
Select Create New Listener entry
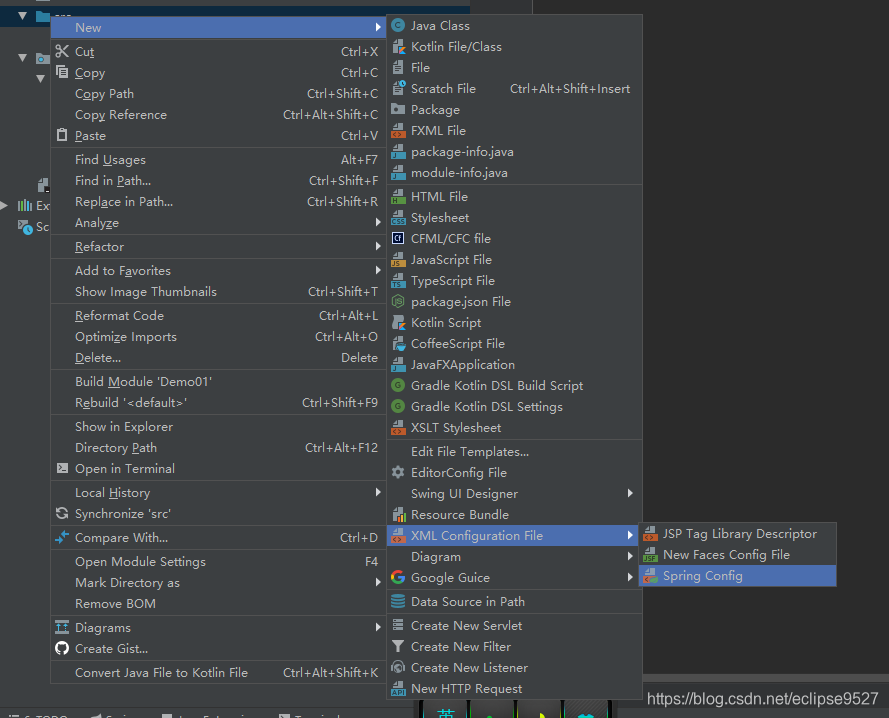pos(514,668)
